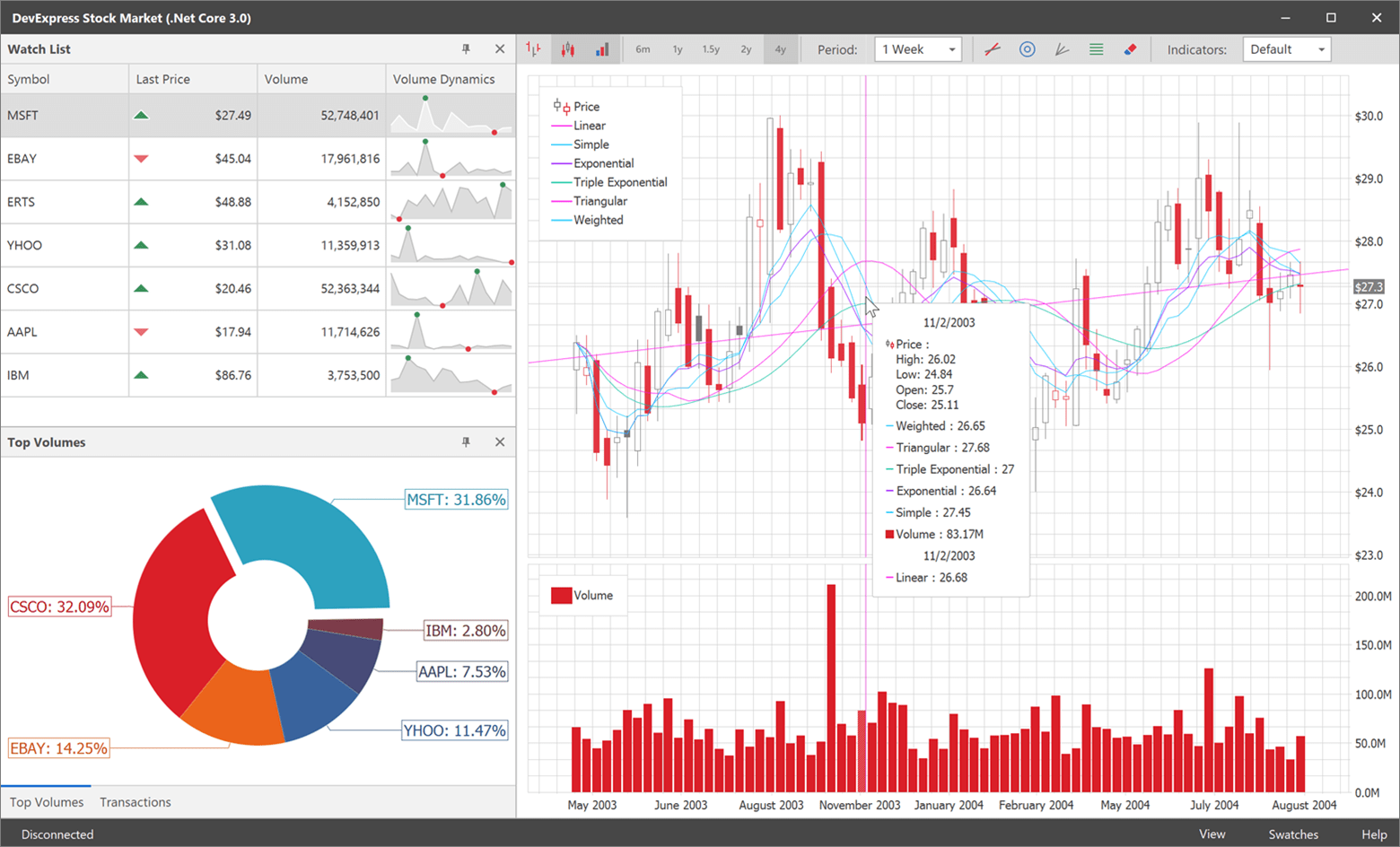Viewport: 1400px width, 847px height.
Task: Set chart range to 4y
Action: [781, 49]
